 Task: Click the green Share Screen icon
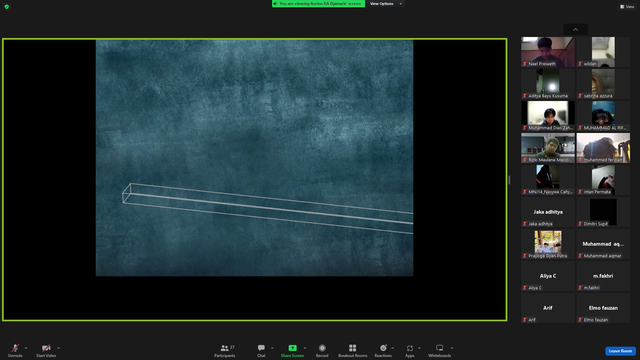pyautogui.click(x=293, y=348)
